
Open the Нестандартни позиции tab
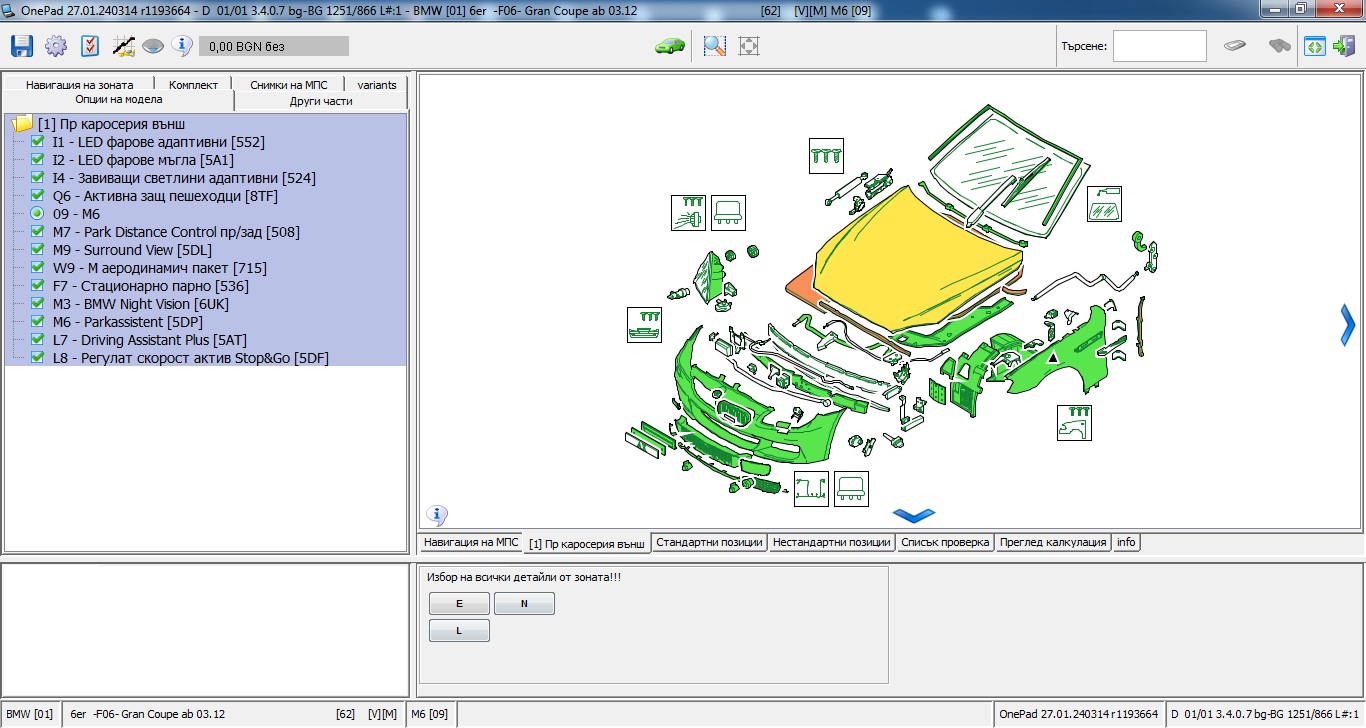point(831,542)
